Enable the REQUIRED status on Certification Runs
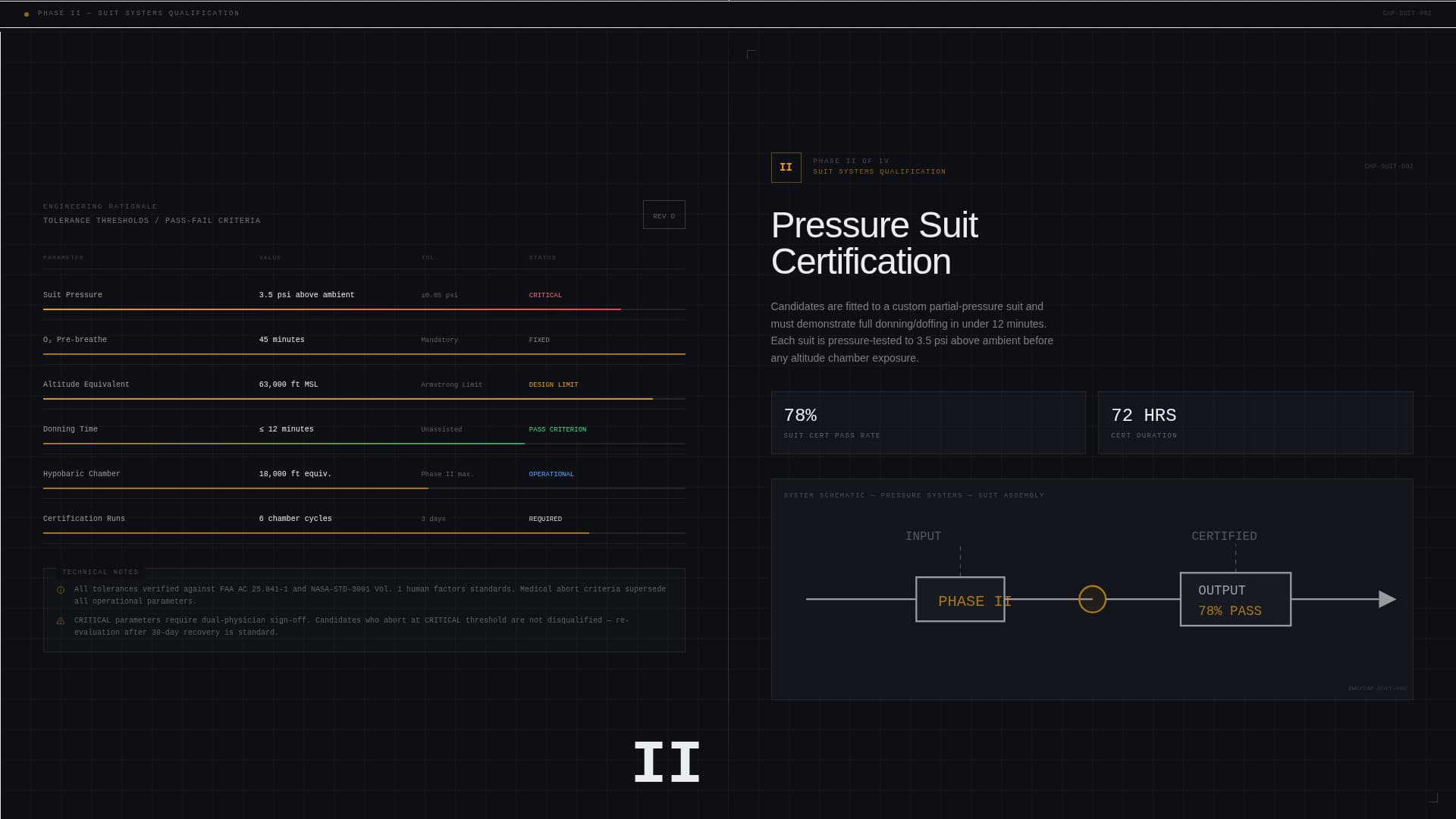This screenshot has height=819, width=1456. coord(545,519)
